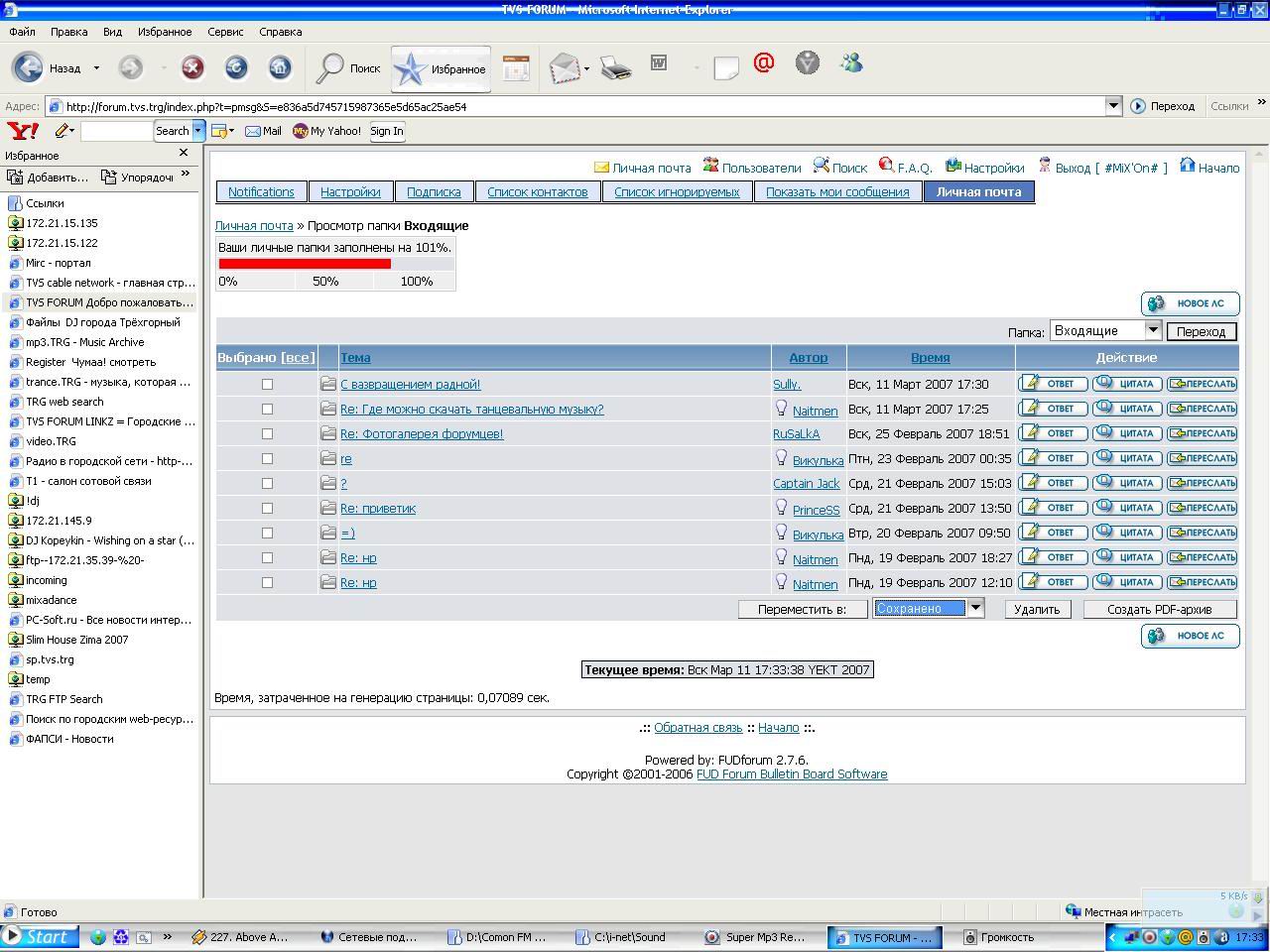This screenshot has height=952, width=1270.
Task: Click the Yahoo search input field
Action: tap(116, 131)
